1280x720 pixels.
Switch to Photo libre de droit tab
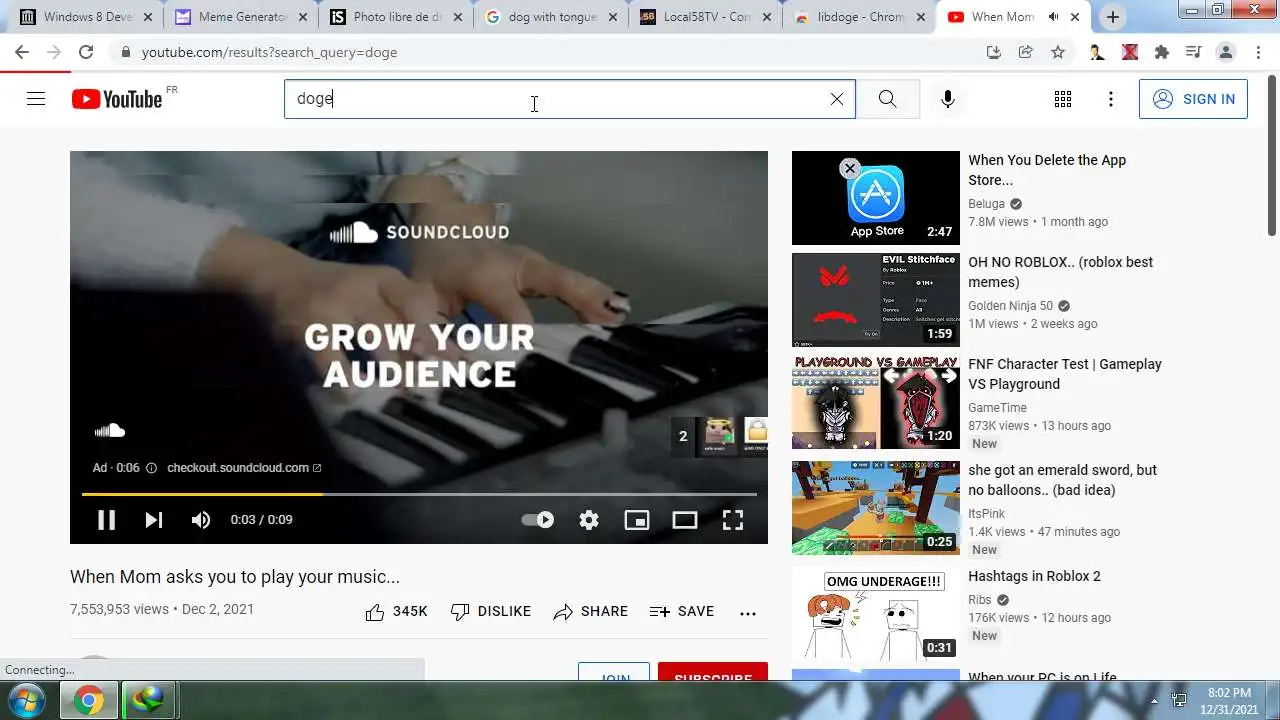[x=397, y=17]
